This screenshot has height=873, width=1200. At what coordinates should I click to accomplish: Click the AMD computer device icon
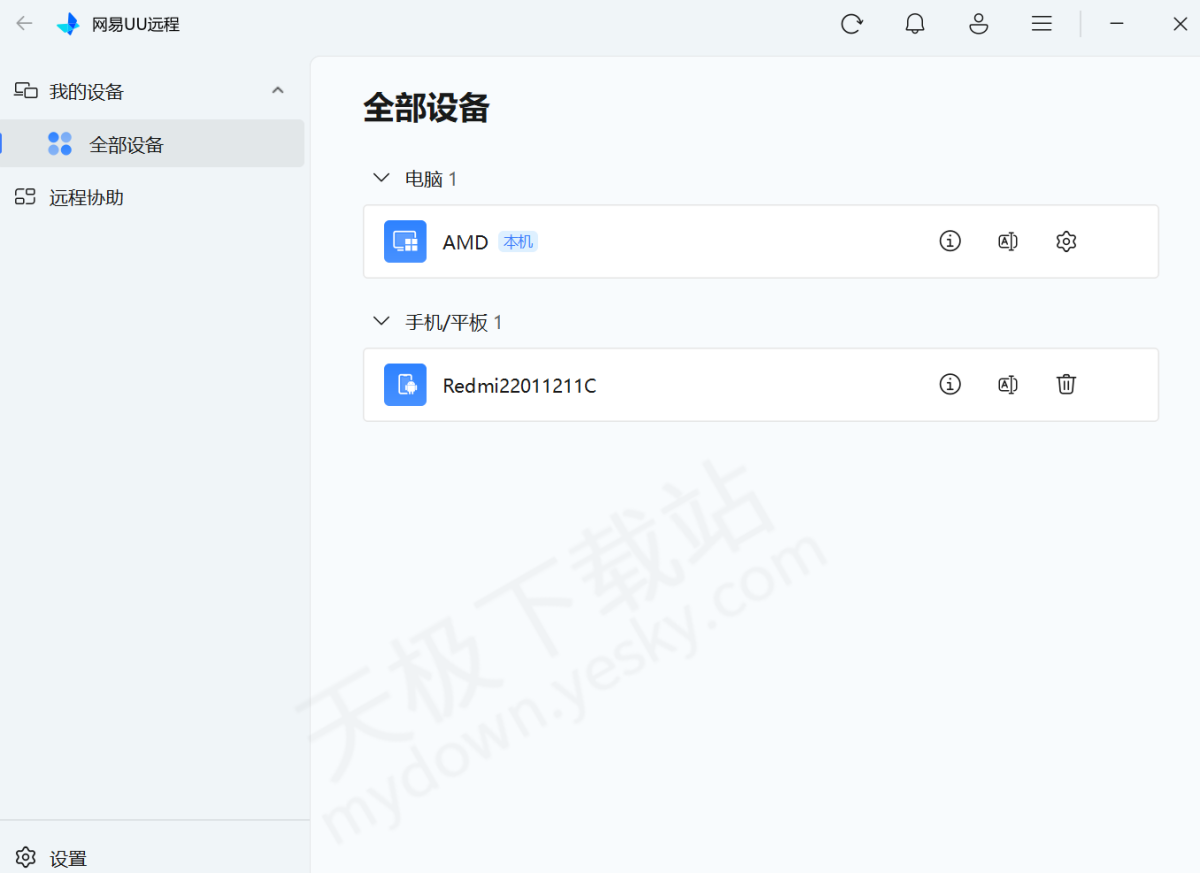click(405, 241)
